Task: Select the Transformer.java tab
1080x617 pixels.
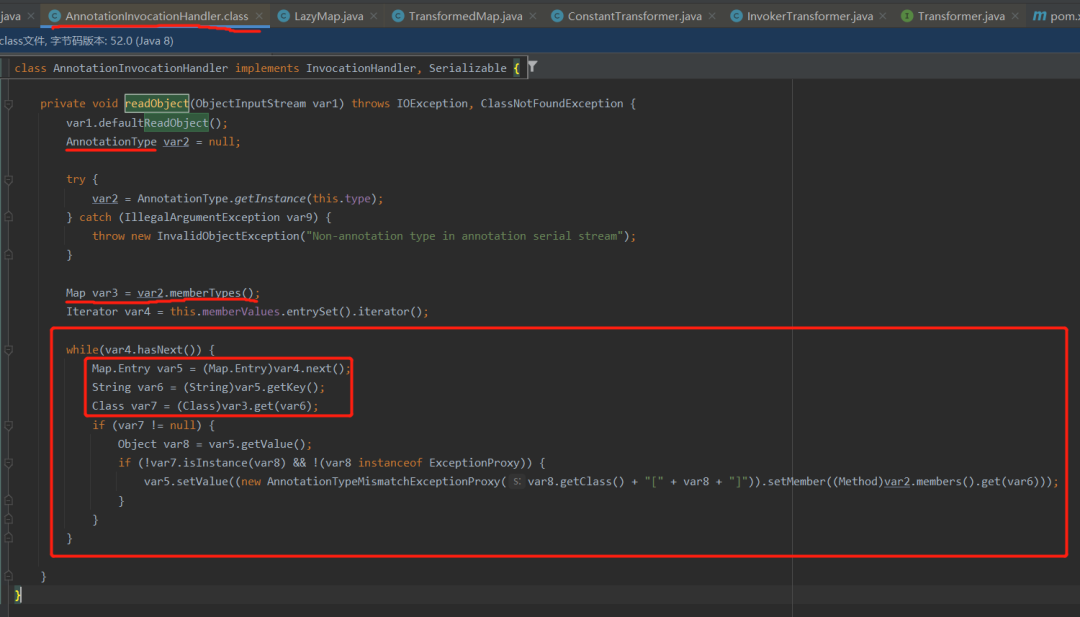Action: 961,16
